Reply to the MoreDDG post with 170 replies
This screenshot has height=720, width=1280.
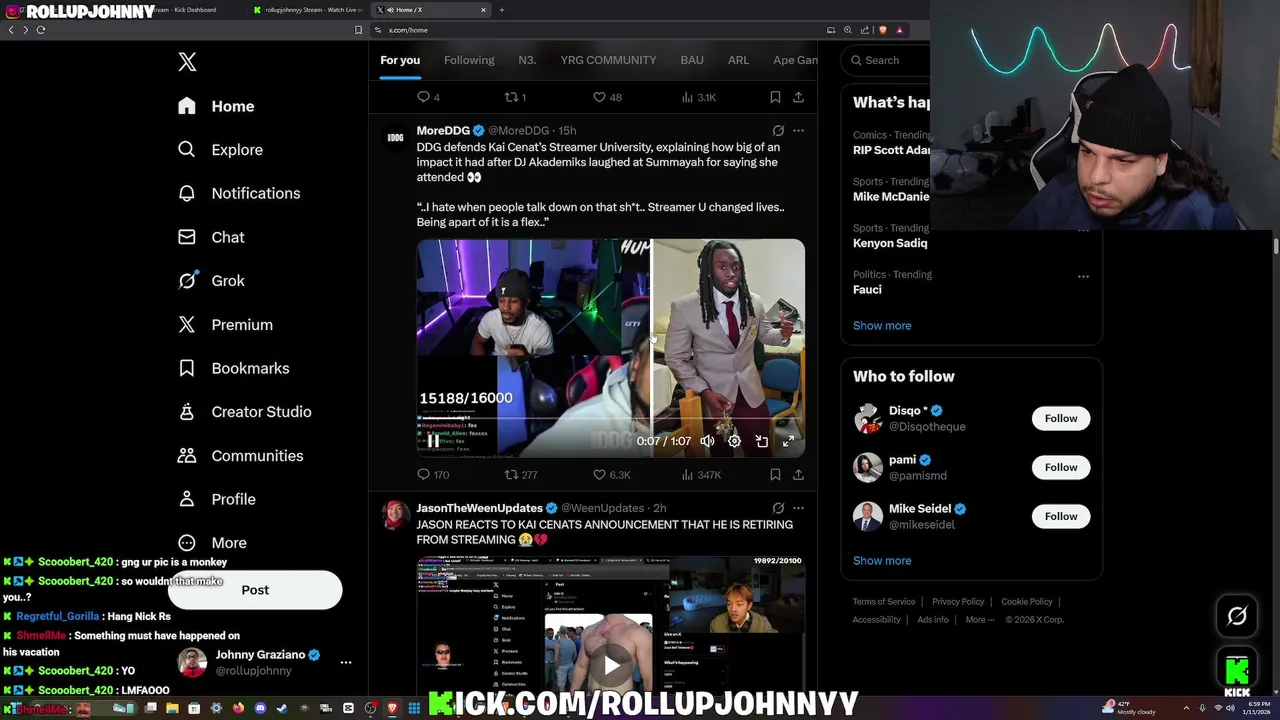(433, 475)
